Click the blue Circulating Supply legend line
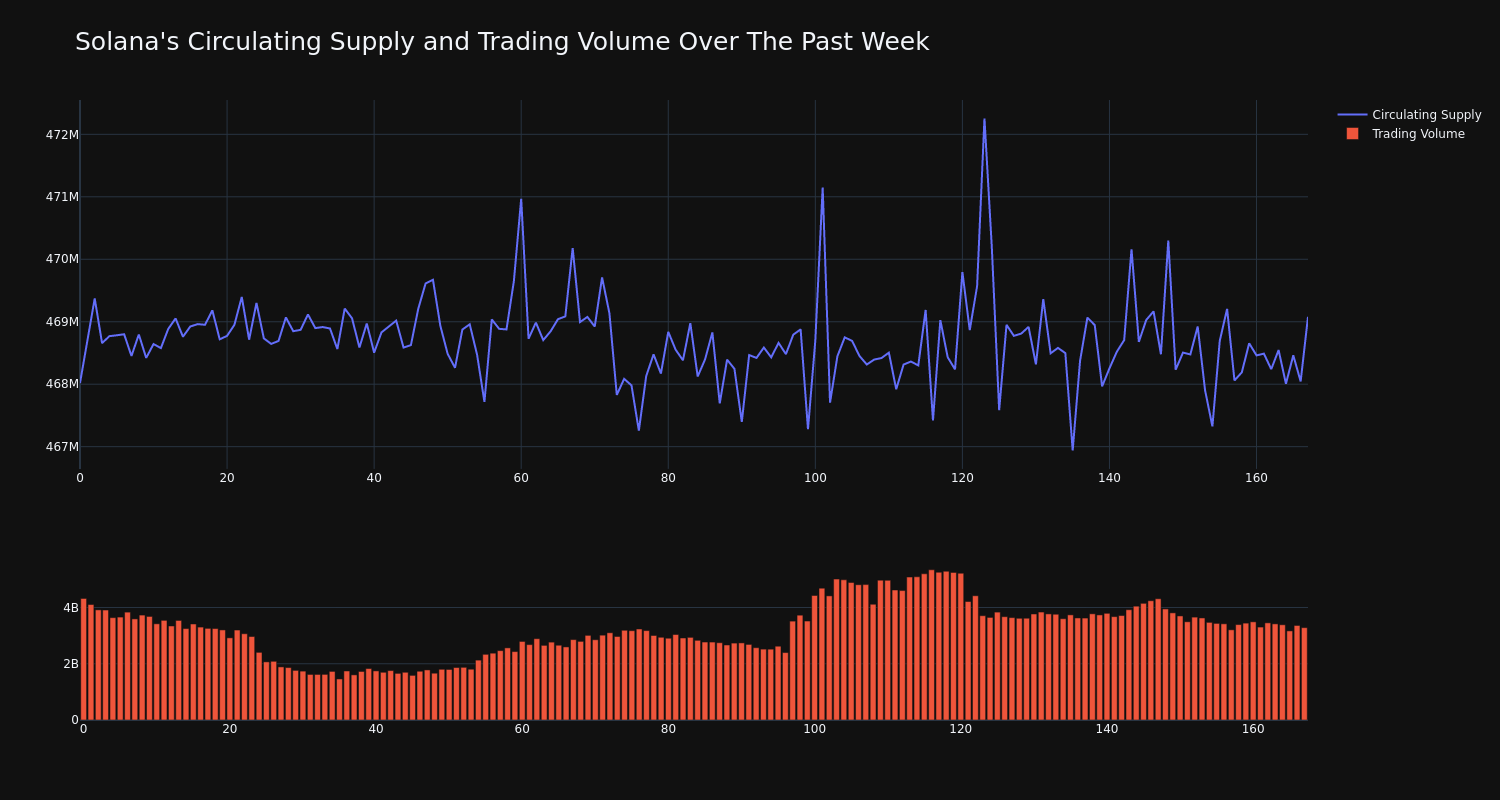Screen dimensions: 1500x800 pos(1352,115)
